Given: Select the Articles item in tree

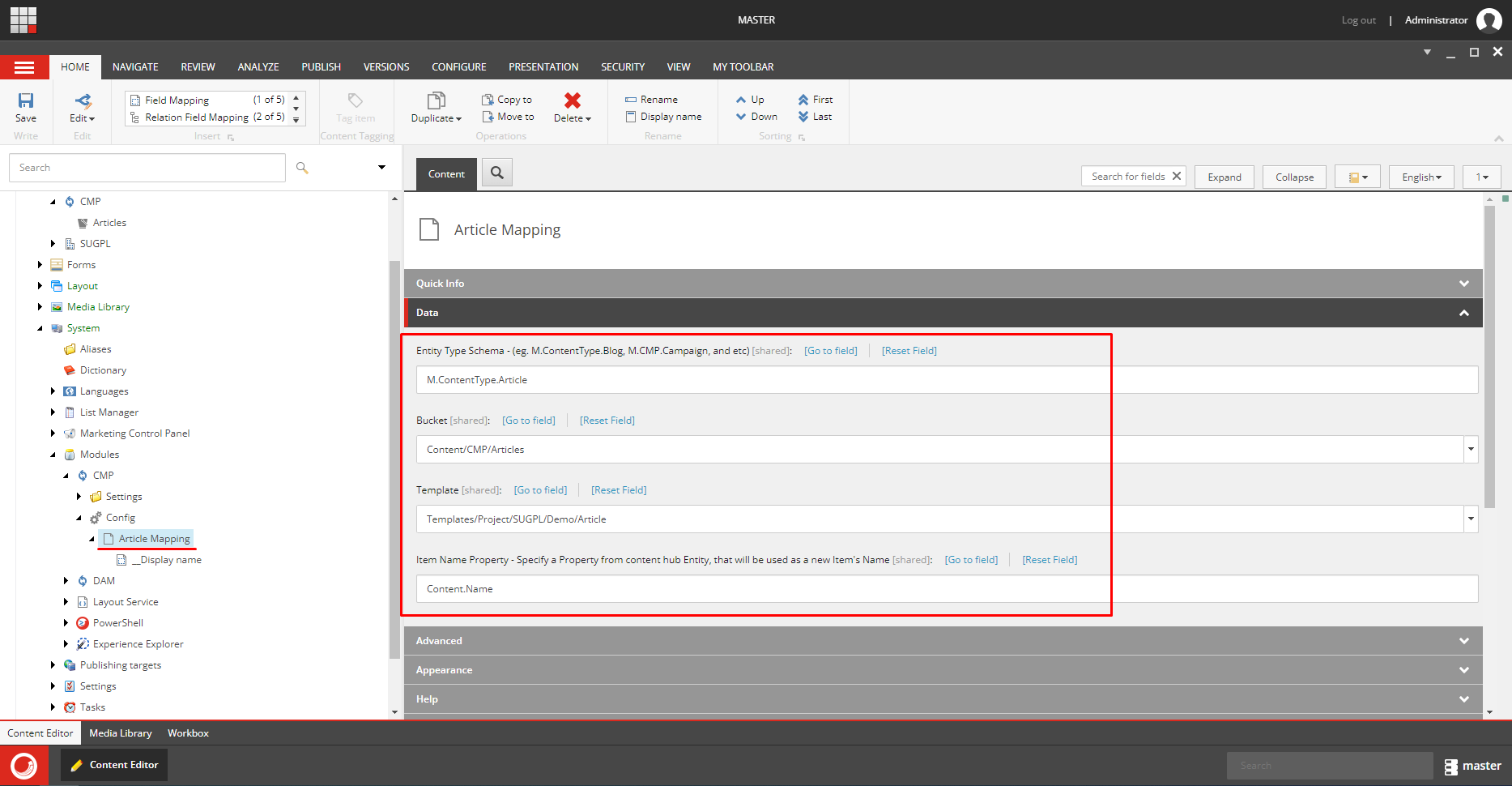Looking at the screenshot, I should pyautogui.click(x=109, y=223).
